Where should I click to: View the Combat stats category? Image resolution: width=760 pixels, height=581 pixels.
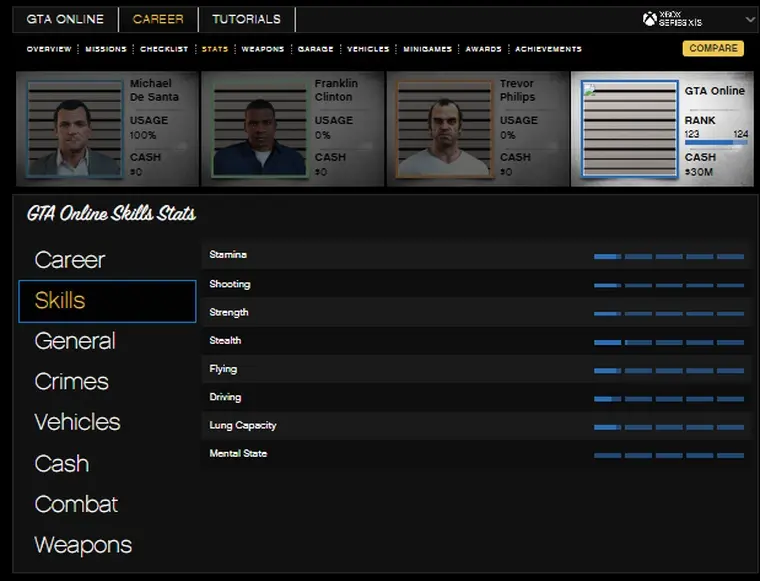[x=76, y=505]
